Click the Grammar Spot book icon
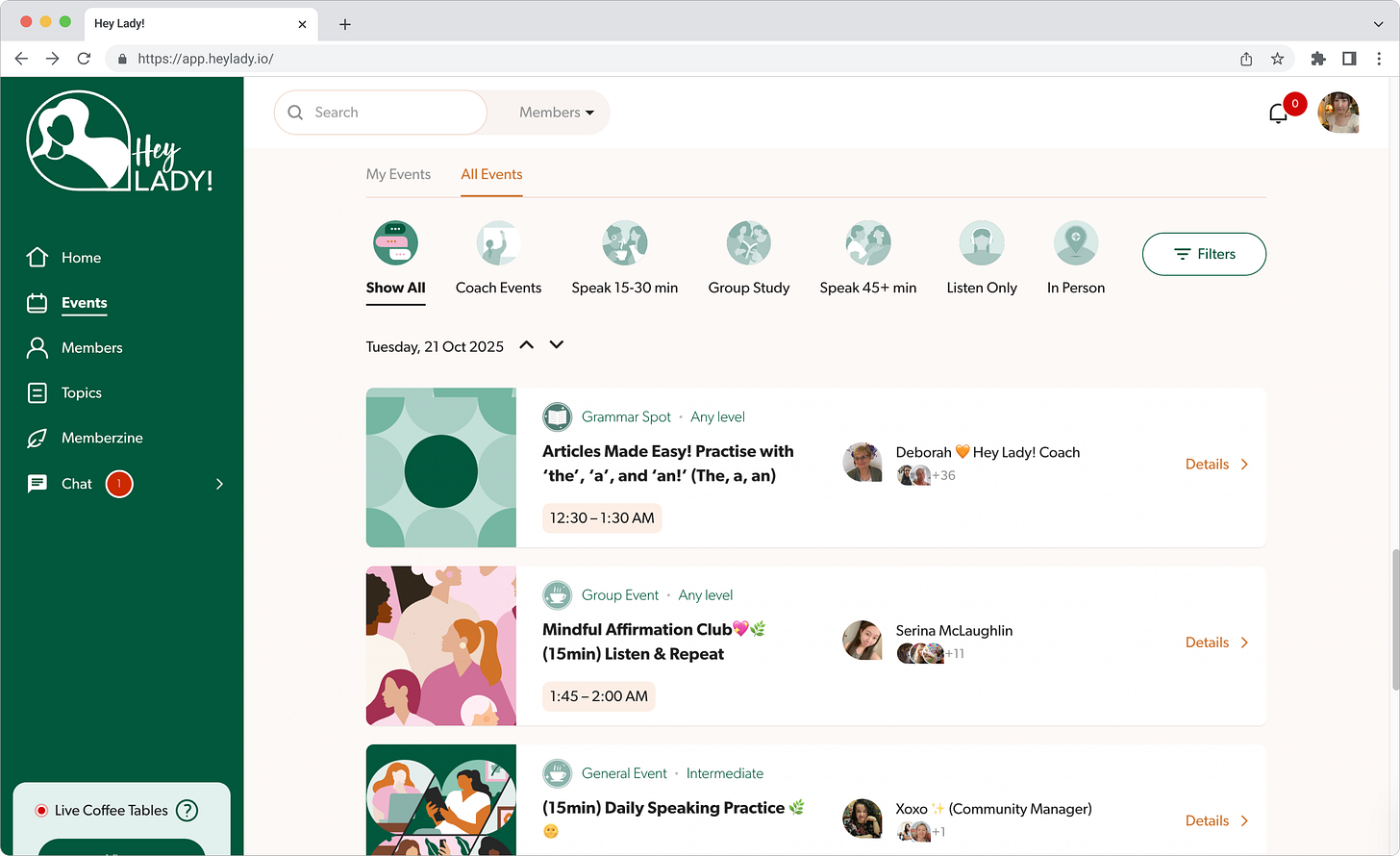This screenshot has width=1400, height=856. (x=558, y=416)
